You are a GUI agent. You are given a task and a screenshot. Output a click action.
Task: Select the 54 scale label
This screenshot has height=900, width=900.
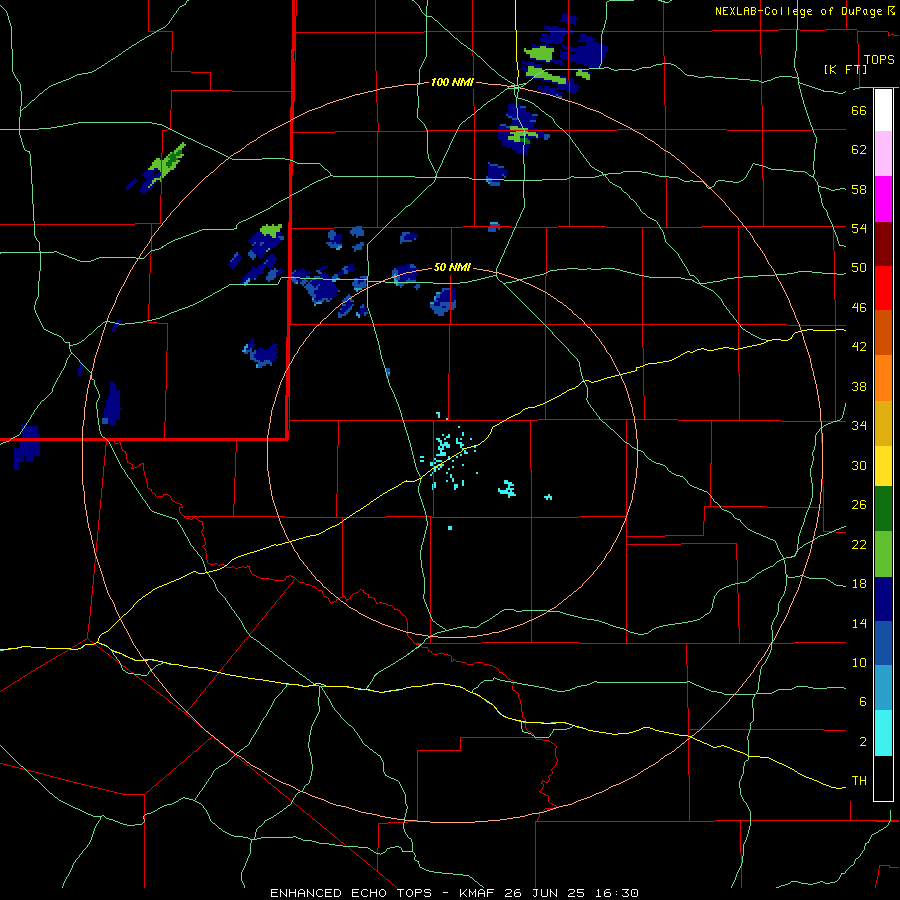point(859,228)
